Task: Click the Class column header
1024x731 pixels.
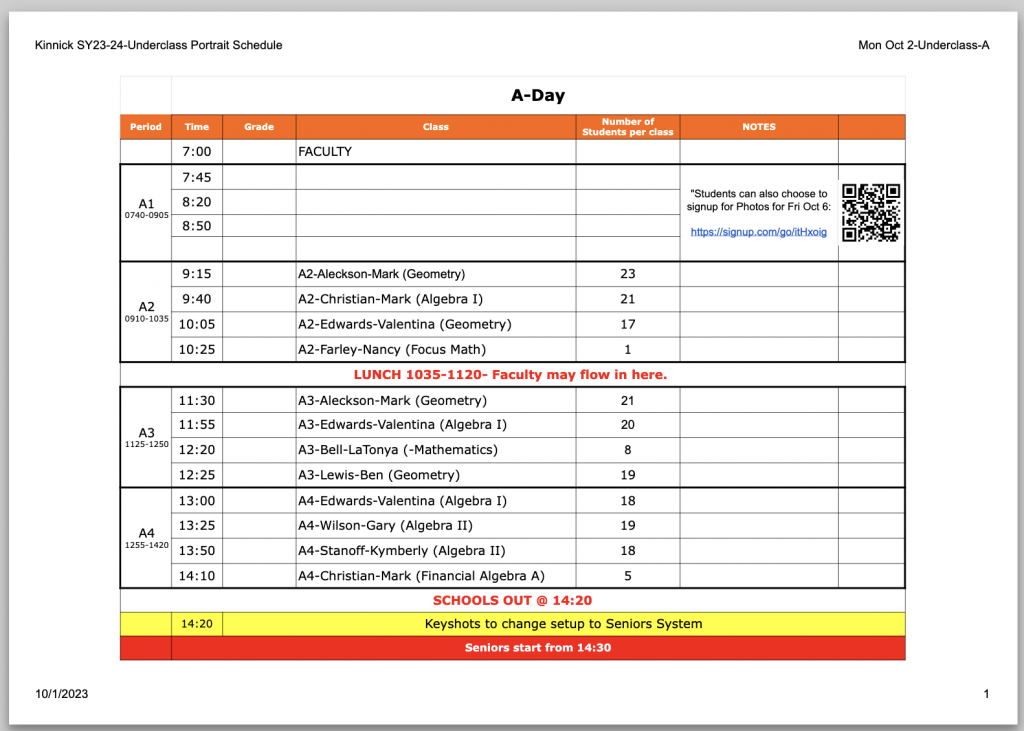Action: [x=436, y=127]
